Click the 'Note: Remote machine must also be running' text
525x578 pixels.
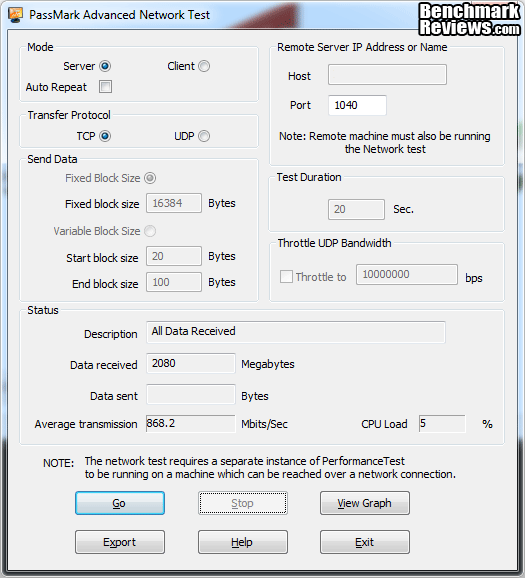click(385, 136)
